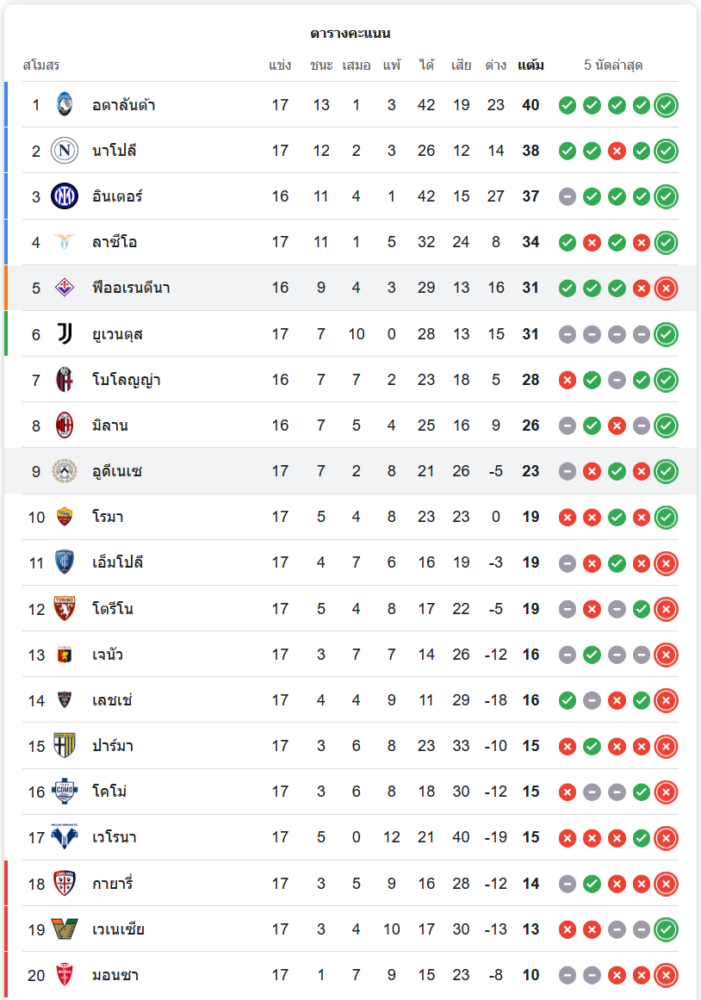The height and width of the screenshot is (1000, 701).
Task: Click the Milan club crest icon
Action: (65, 426)
